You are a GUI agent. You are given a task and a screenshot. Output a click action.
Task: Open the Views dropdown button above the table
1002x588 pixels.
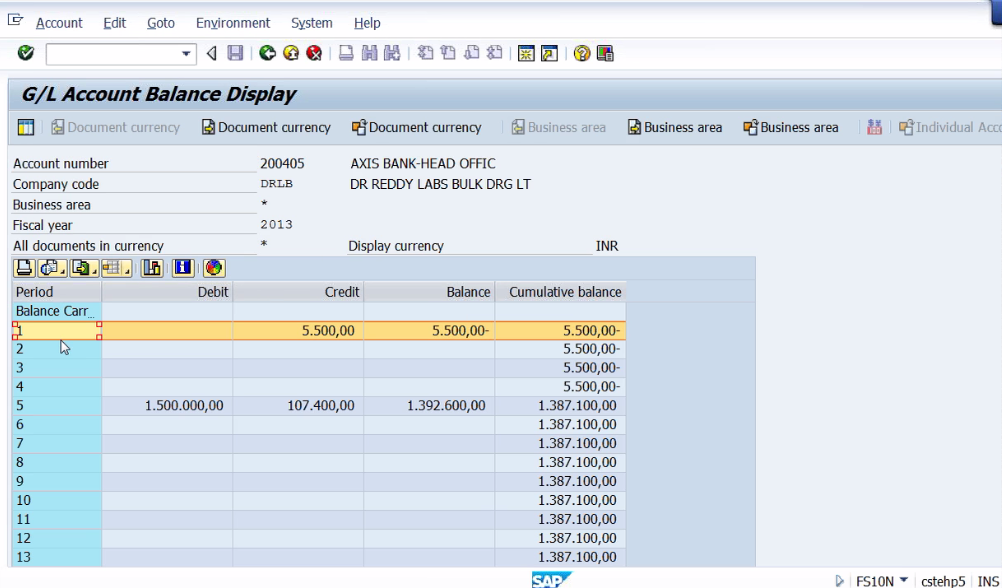52,268
